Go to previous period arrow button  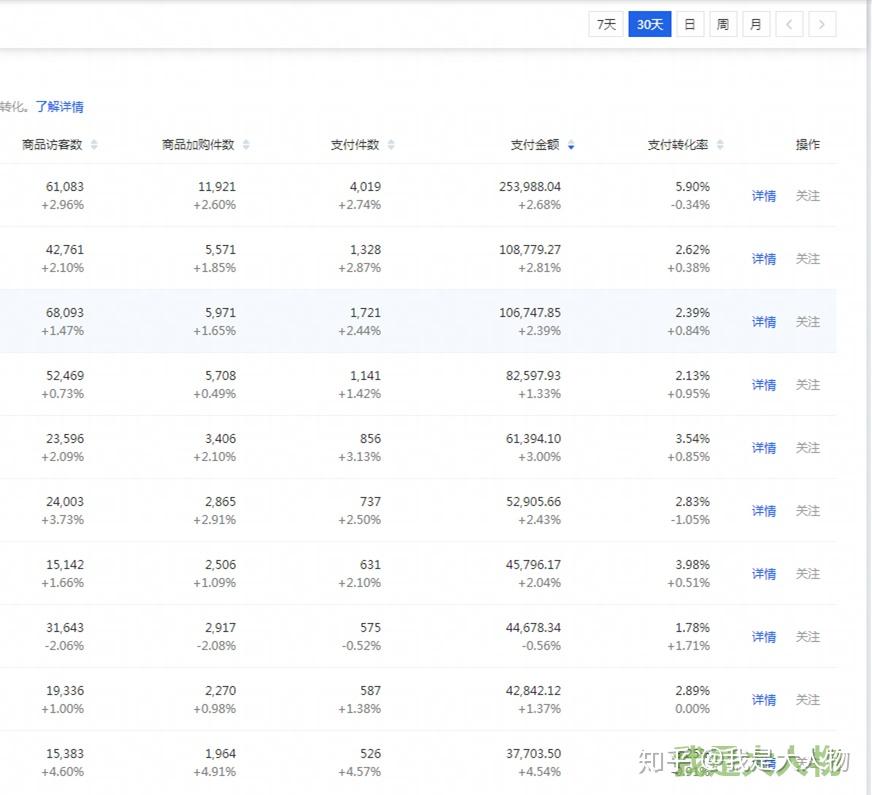pos(789,24)
